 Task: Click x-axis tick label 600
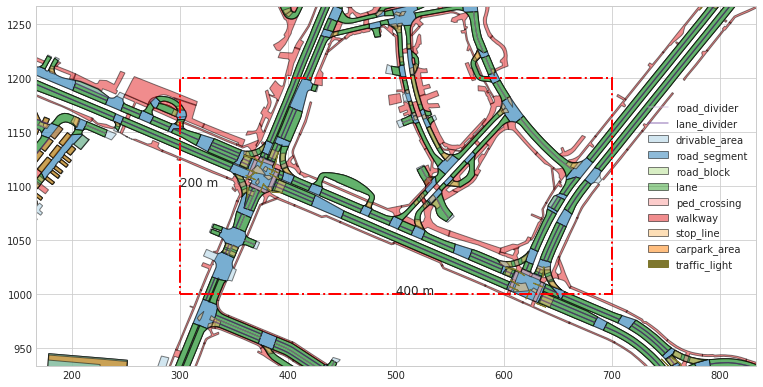pyautogui.click(x=504, y=375)
